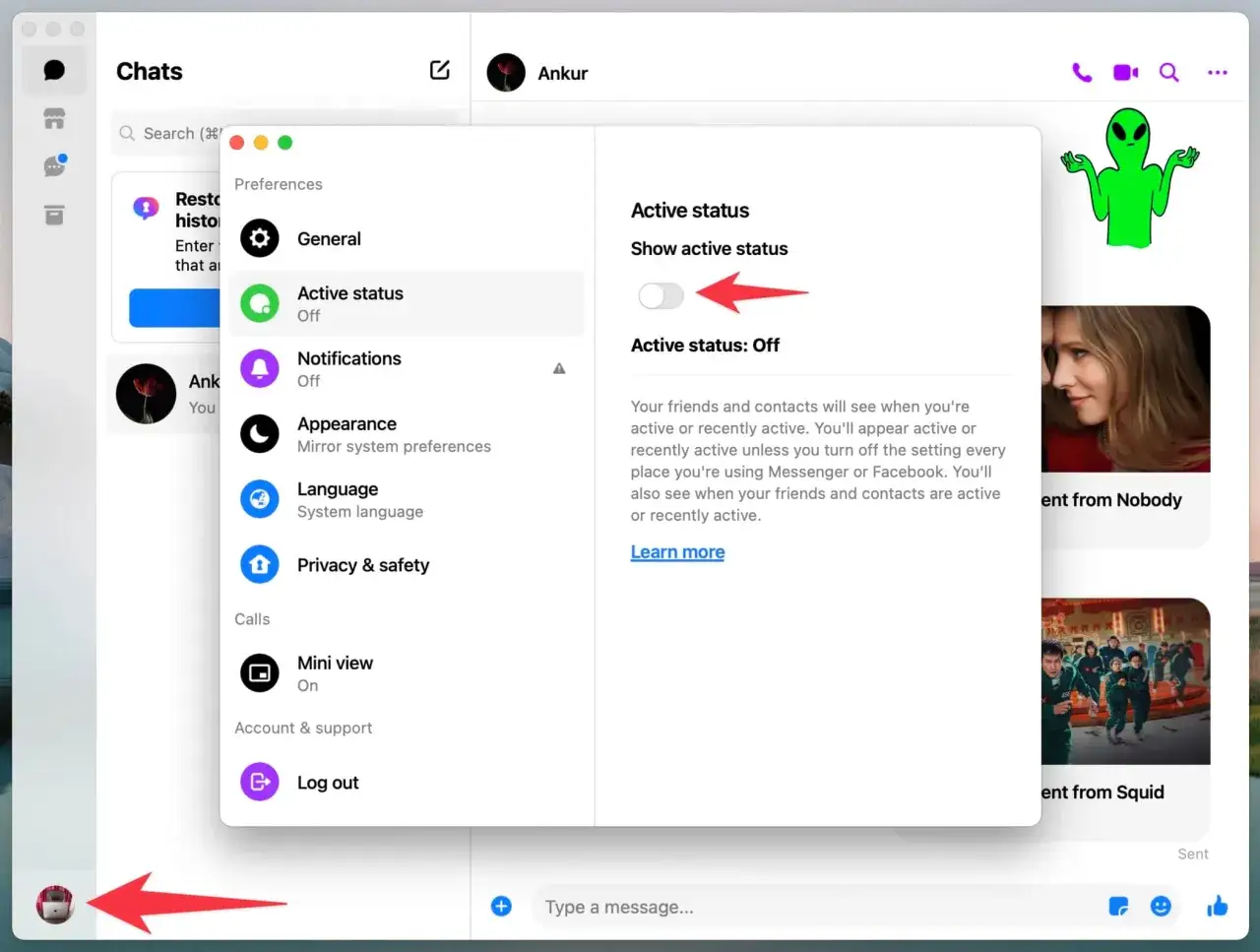Viewport: 1260px width, 952px height.
Task: Select General in Preferences
Action: 406,238
